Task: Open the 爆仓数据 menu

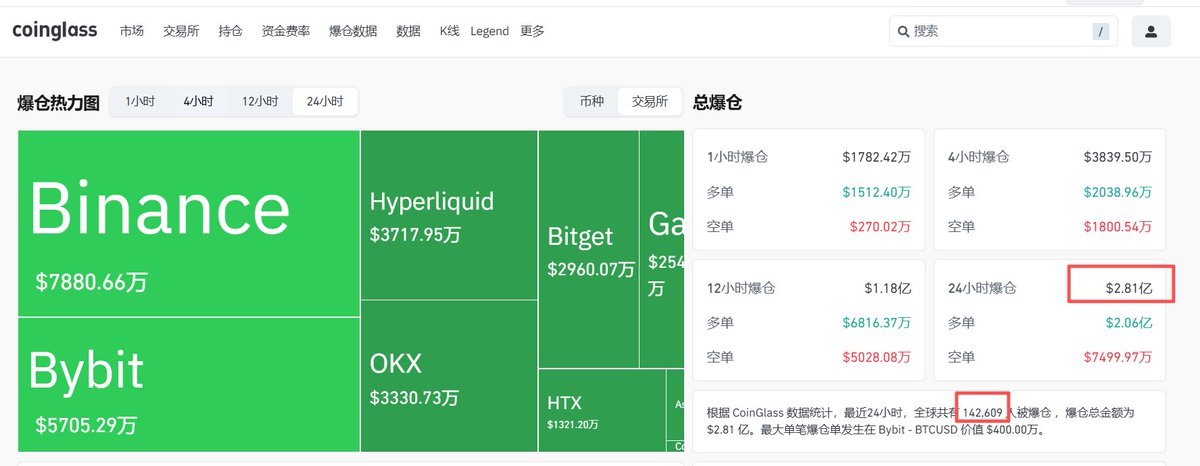Action: [x=353, y=32]
